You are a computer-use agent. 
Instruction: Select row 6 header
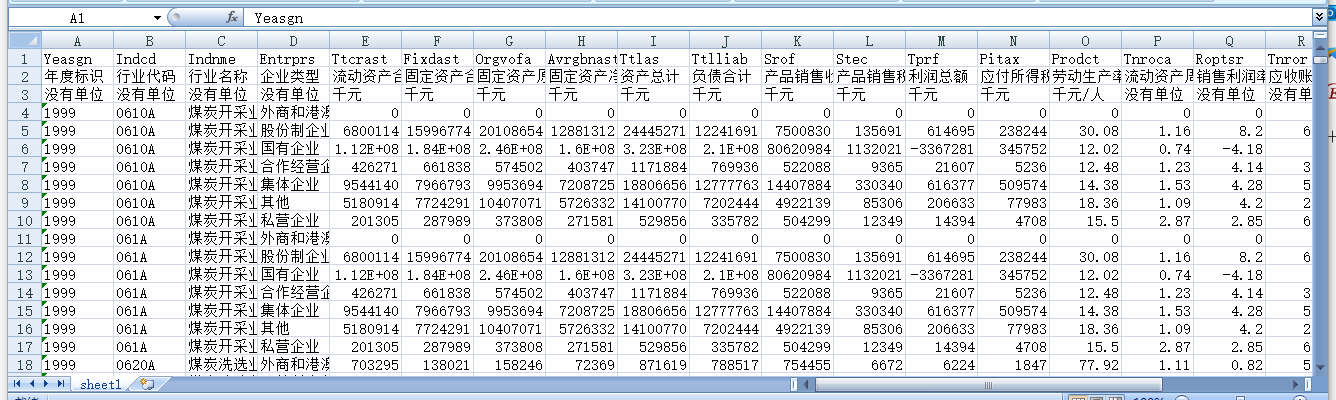(25, 148)
